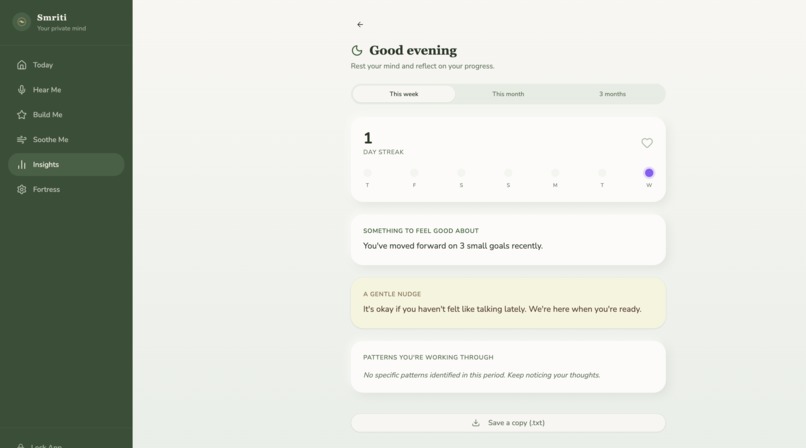The height and width of the screenshot is (448, 806).
Task: Click the Friday streak dot
Action: coord(414,173)
